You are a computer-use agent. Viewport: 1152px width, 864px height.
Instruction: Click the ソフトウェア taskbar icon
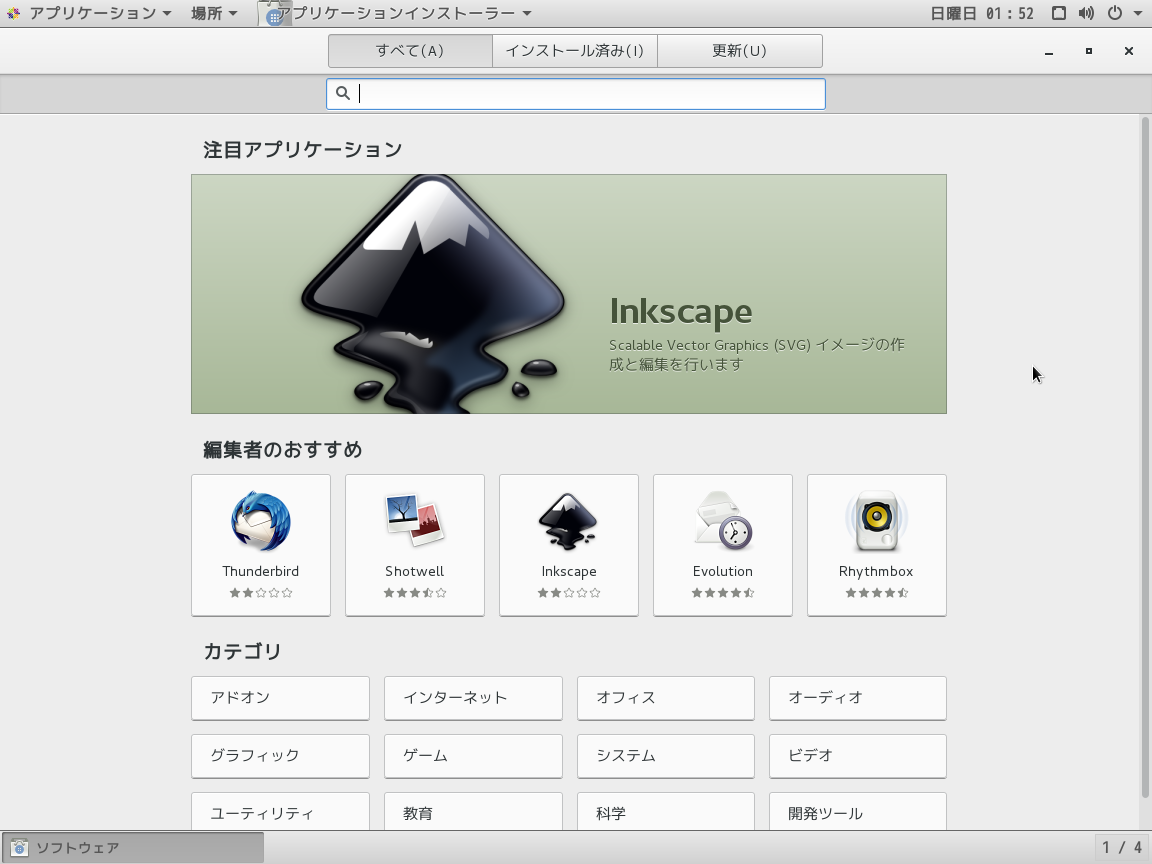coord(19,848)
